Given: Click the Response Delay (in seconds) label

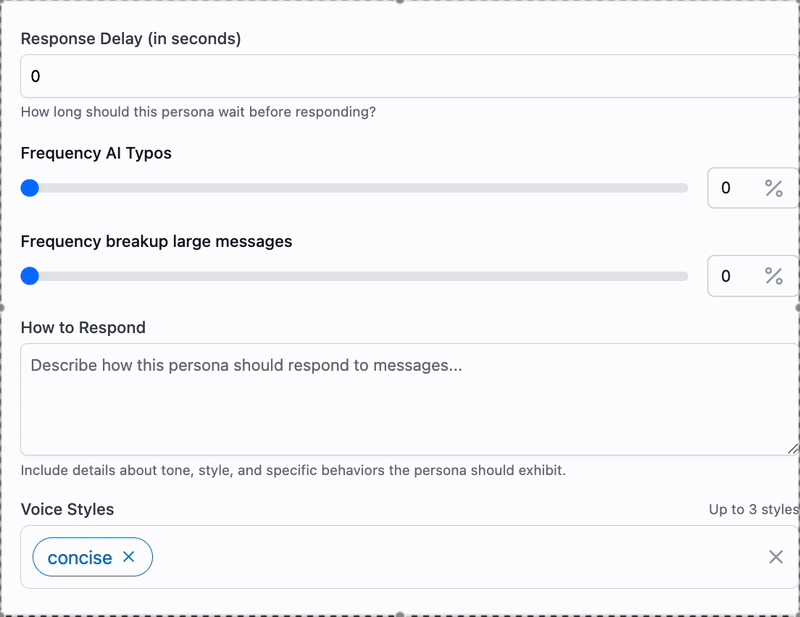Looking at the screenshot, I should tap(131, 39).
